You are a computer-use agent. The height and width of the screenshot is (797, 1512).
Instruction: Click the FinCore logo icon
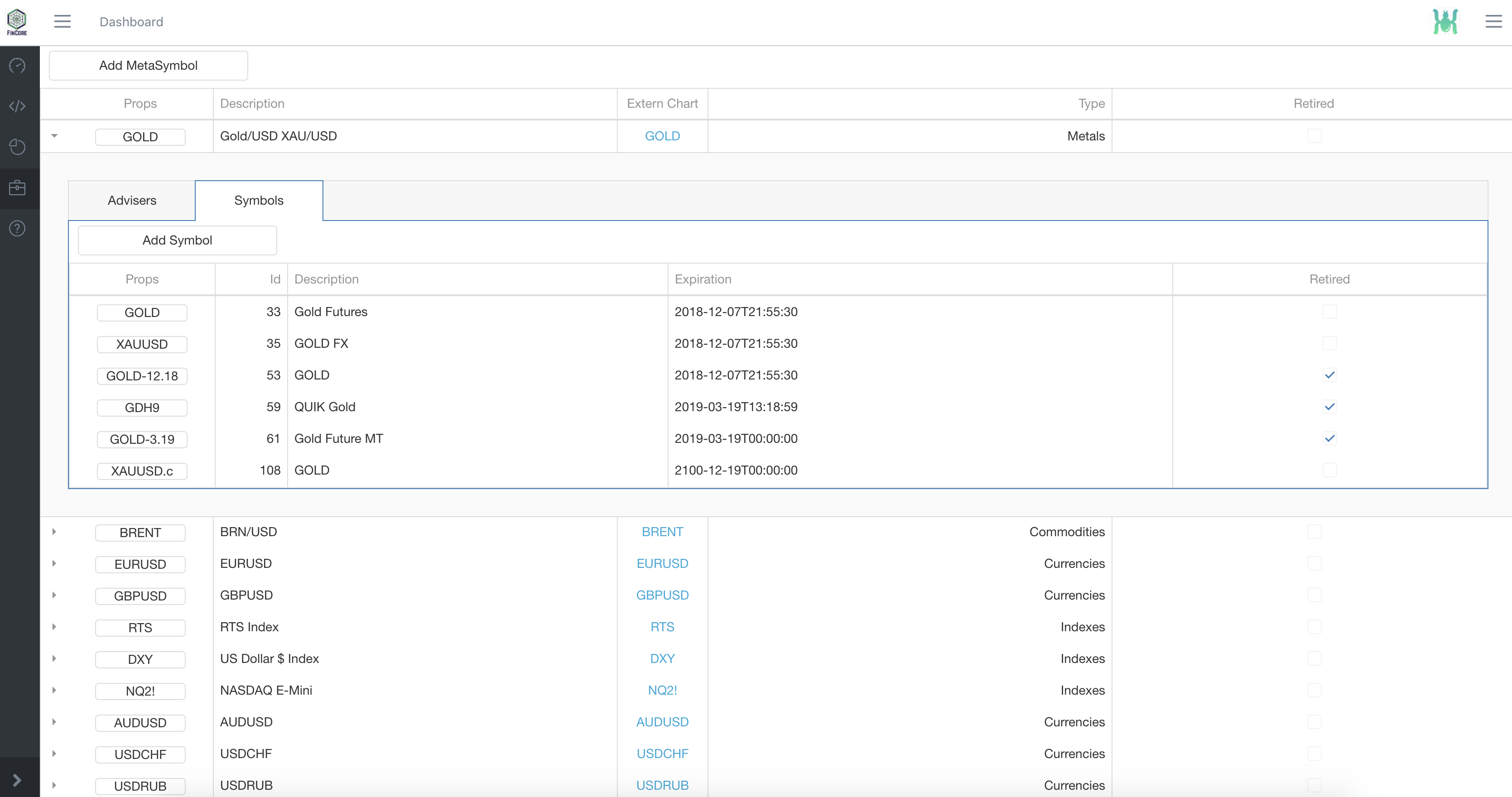point(17,22)
